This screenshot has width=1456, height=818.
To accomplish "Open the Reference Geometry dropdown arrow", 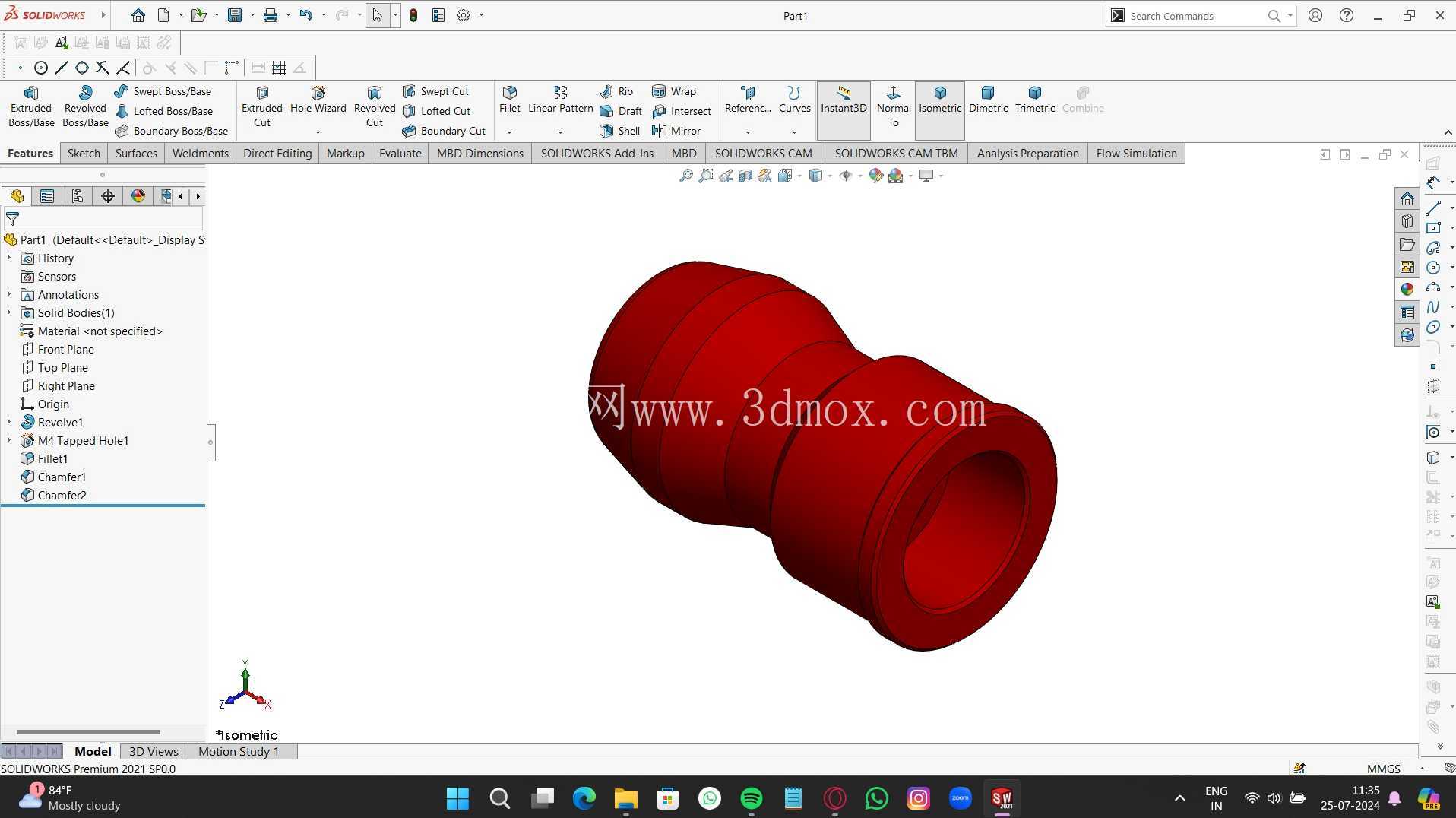I will pyautogui.click(x=748, y=132).
